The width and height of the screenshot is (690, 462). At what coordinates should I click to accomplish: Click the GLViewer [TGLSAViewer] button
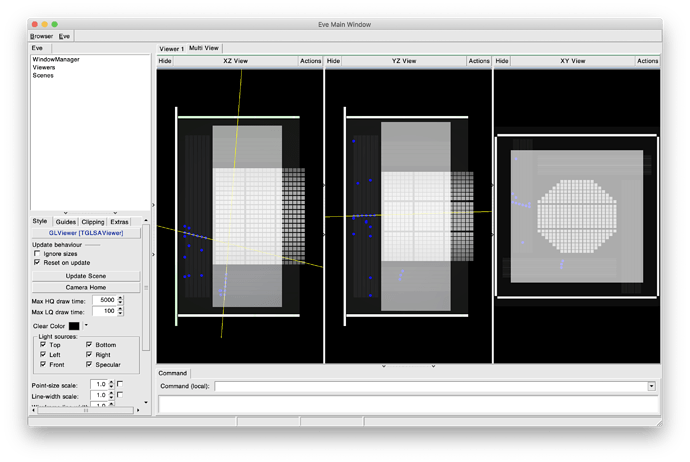86,233
